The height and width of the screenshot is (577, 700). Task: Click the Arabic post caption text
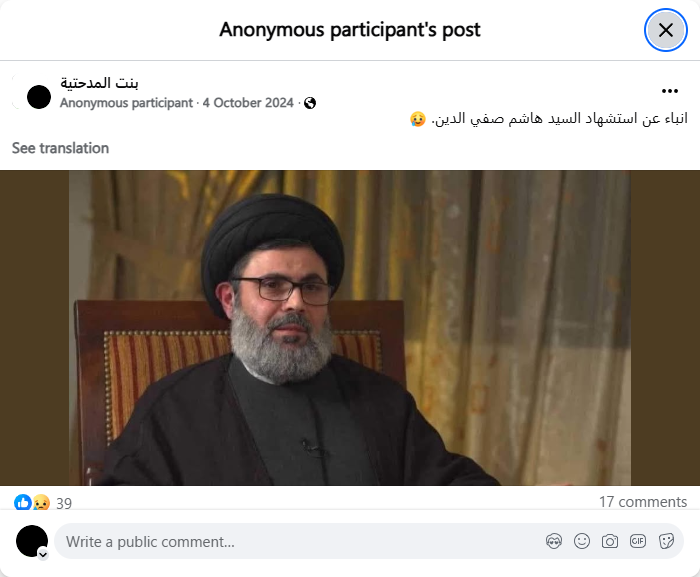pyautogui.click(x=548, y=119)
